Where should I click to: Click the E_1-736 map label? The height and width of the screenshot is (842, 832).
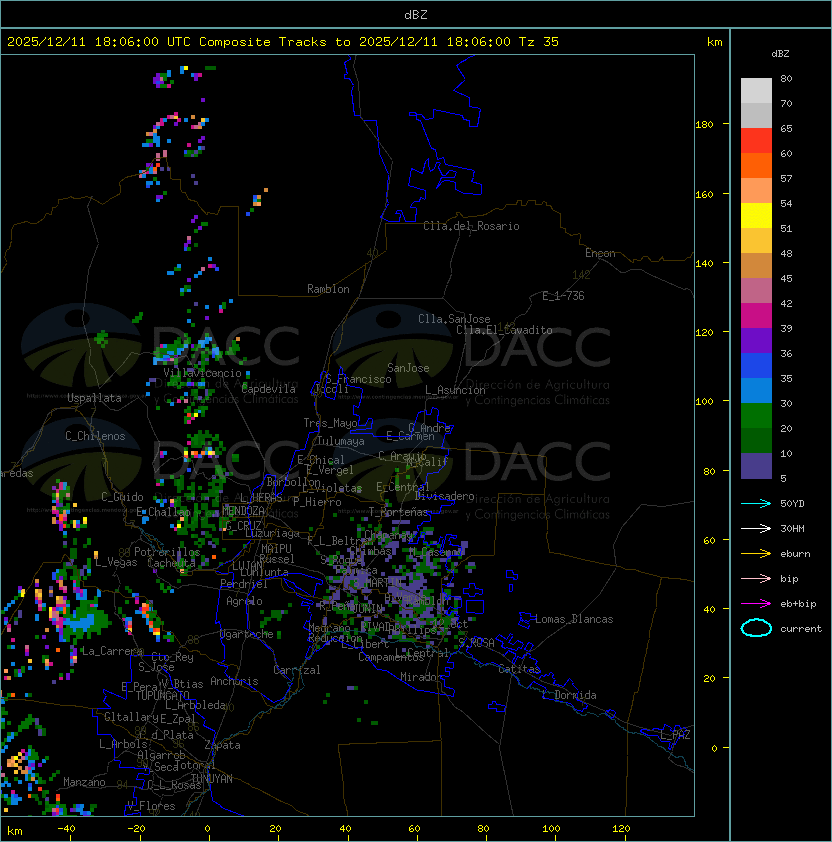[563, 296]
